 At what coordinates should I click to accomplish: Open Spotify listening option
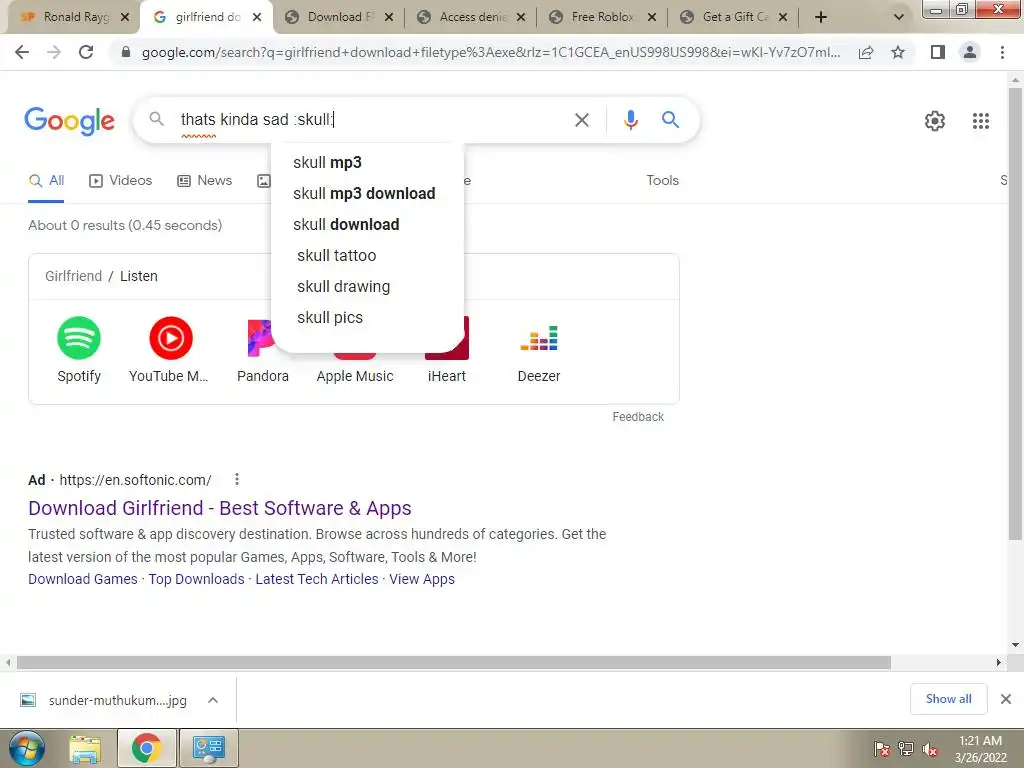tap(79, 350)
